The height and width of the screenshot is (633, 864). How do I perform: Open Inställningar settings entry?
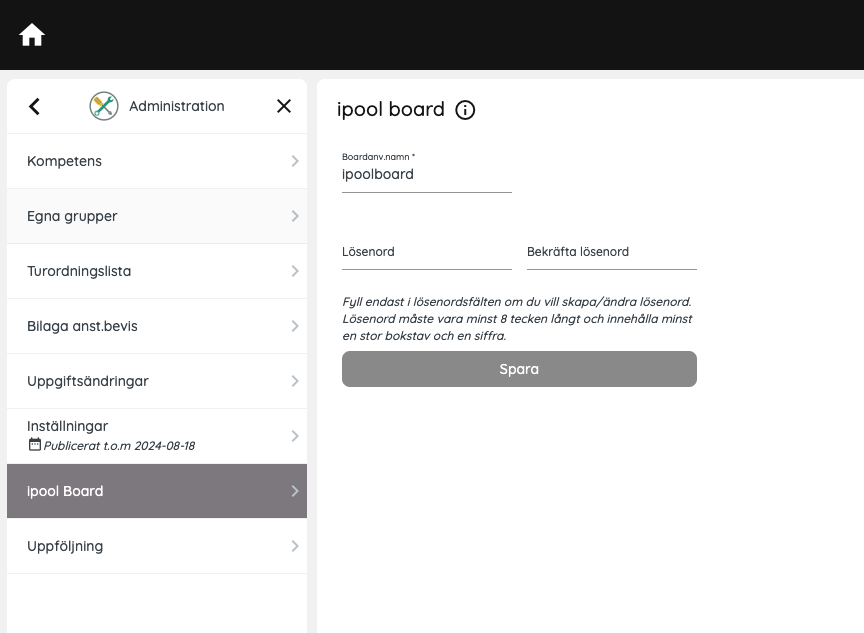157,436
